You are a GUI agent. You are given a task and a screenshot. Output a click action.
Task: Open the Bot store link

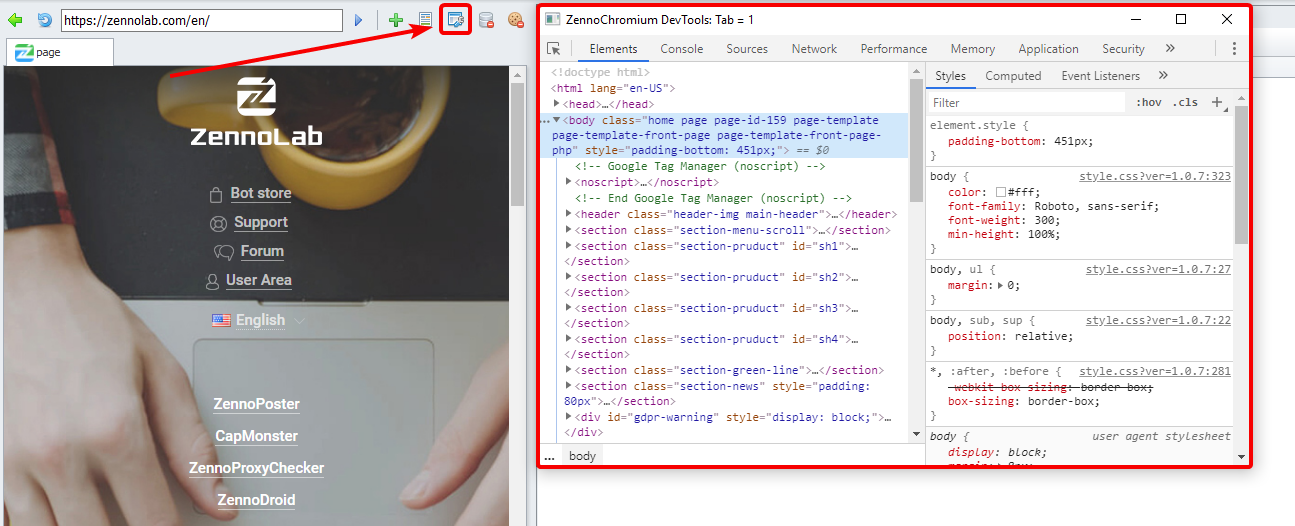coord(261,194)
